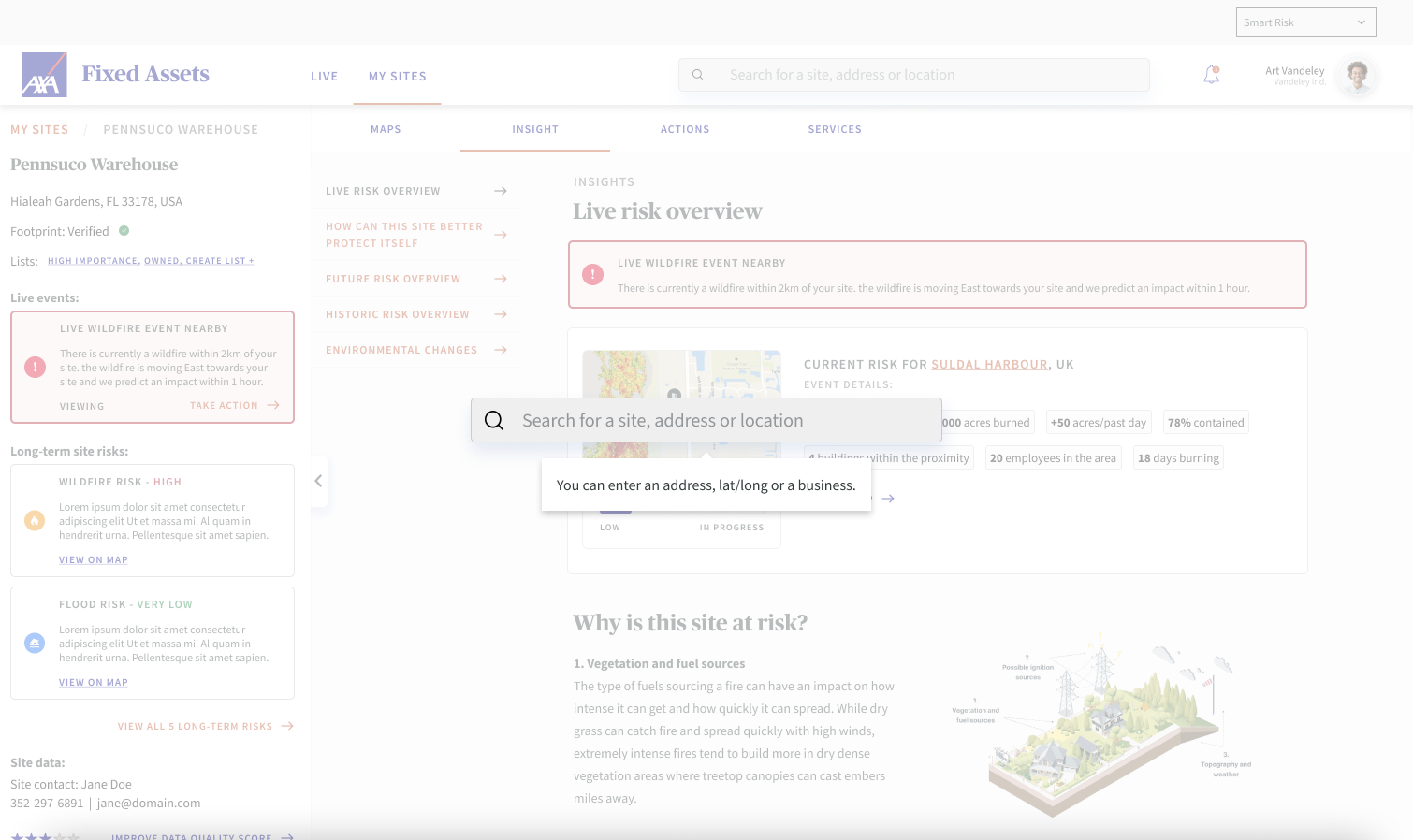Click arrow next to Historic Risk Overview
1413x840 pixels.
coord(501,314)
